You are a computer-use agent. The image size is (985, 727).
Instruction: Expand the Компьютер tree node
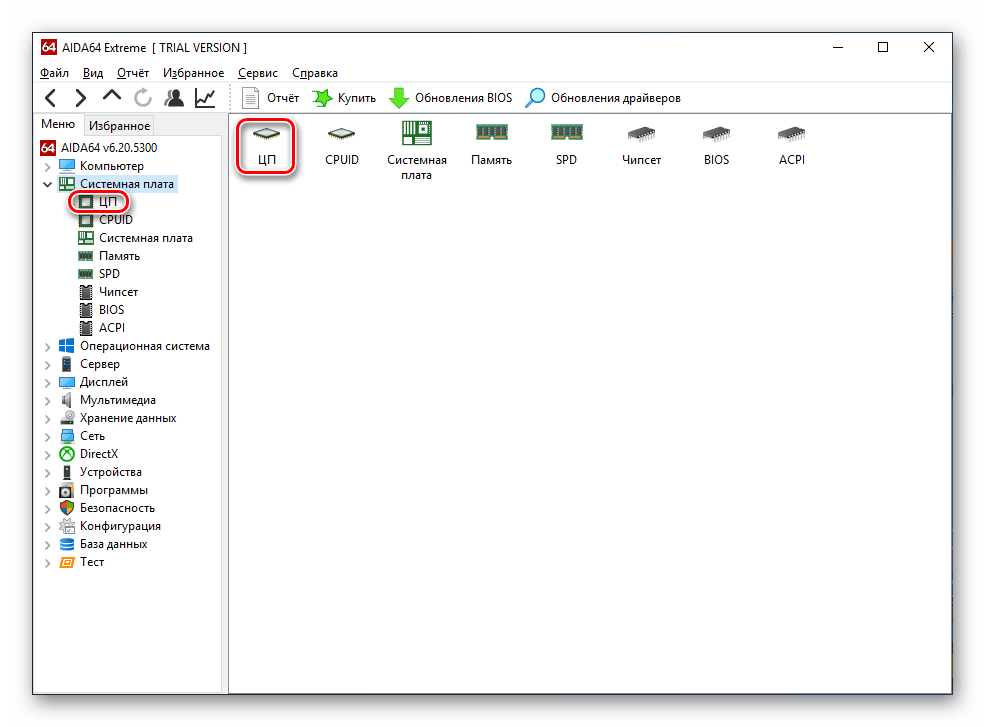pos(47,166)
